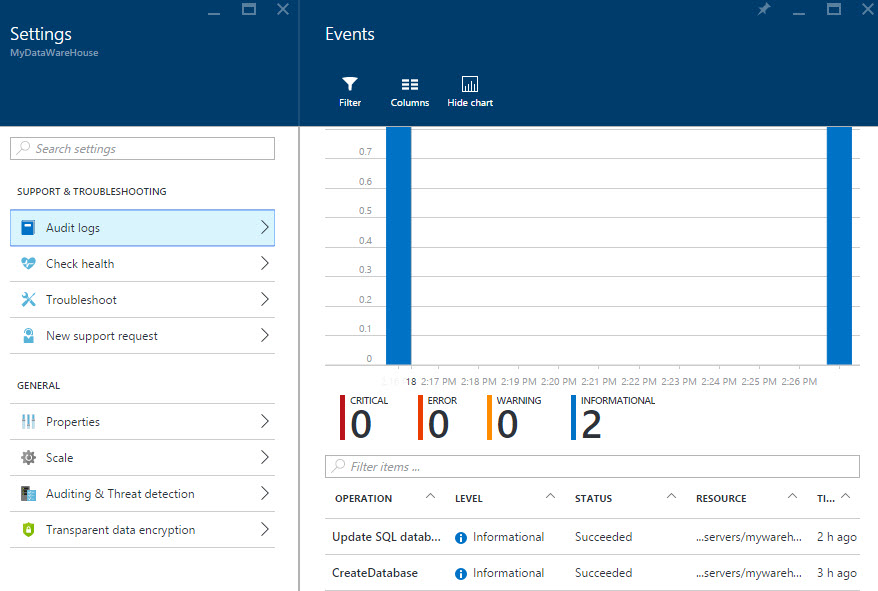878x591 pixels.
Task: Click the New support request icon
Action: (28, 336)
